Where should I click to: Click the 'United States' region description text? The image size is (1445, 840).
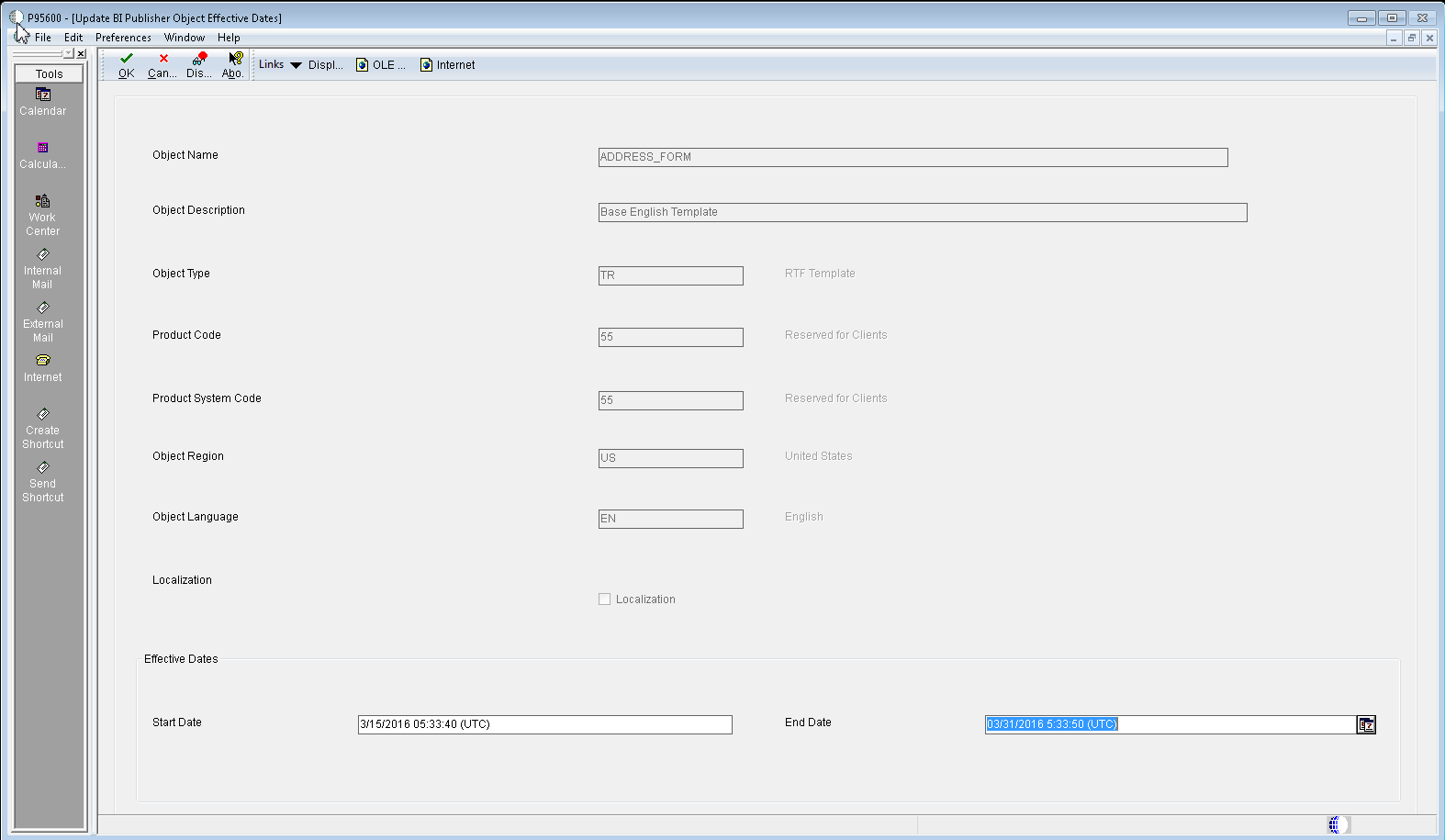(x=819, y=456)
